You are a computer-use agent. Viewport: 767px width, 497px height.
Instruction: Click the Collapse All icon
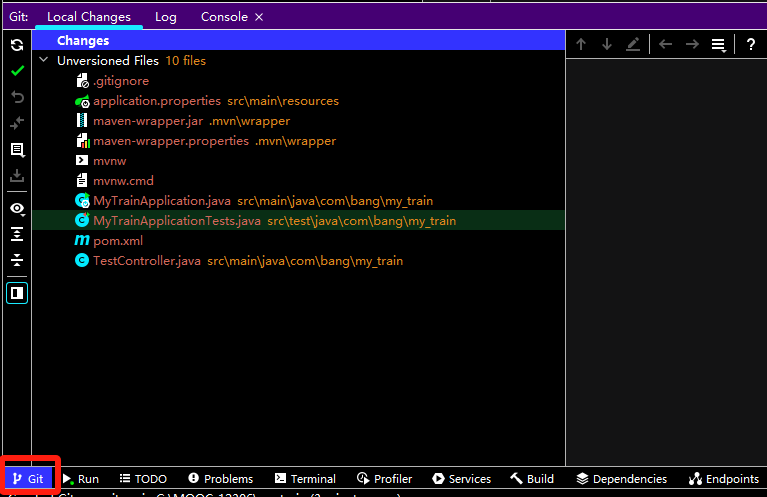(x=17, y=260)
